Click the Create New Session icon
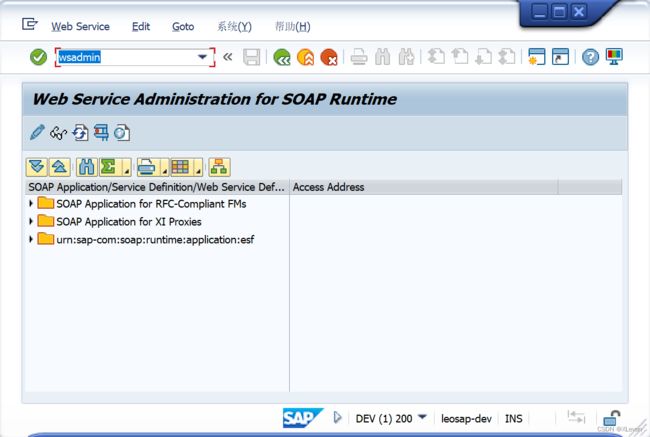Screen dimensions: 650x437 (536, 57)
